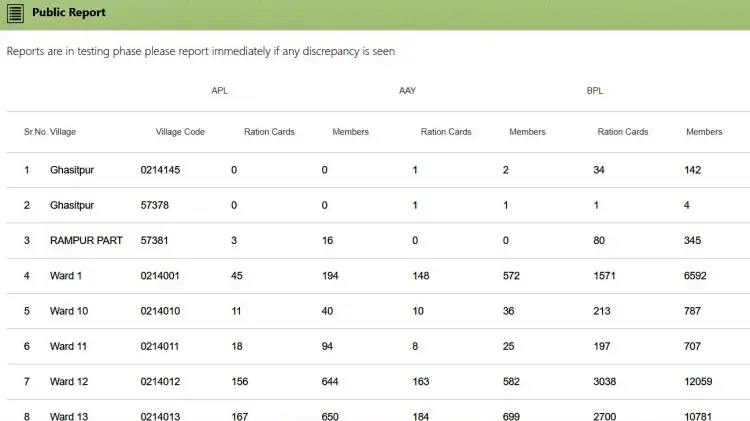Select the BPL column group header
750x421 pixels.
click(x=595, y=91)
